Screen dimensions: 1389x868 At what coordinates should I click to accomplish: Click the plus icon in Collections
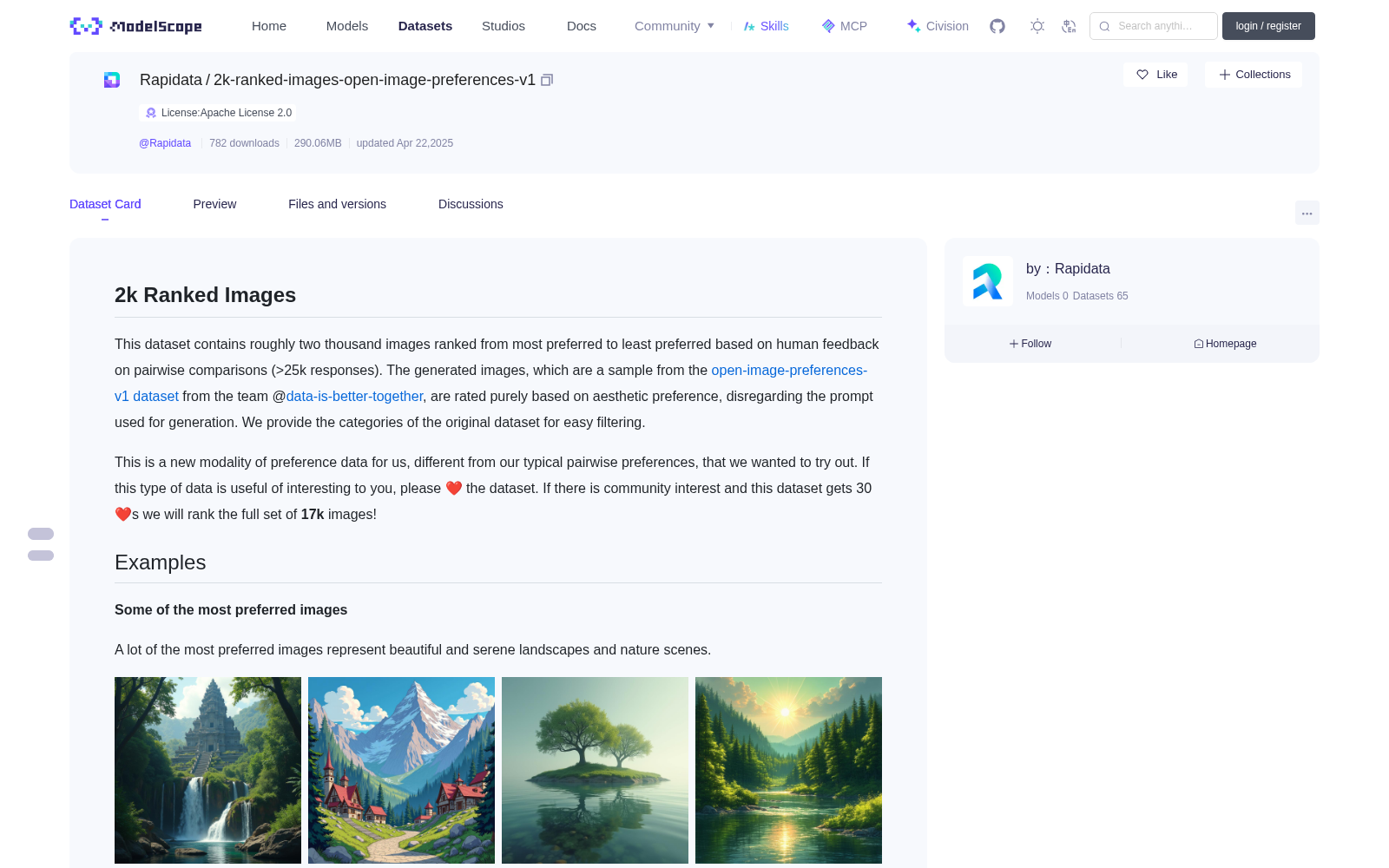coord(1225,75)
